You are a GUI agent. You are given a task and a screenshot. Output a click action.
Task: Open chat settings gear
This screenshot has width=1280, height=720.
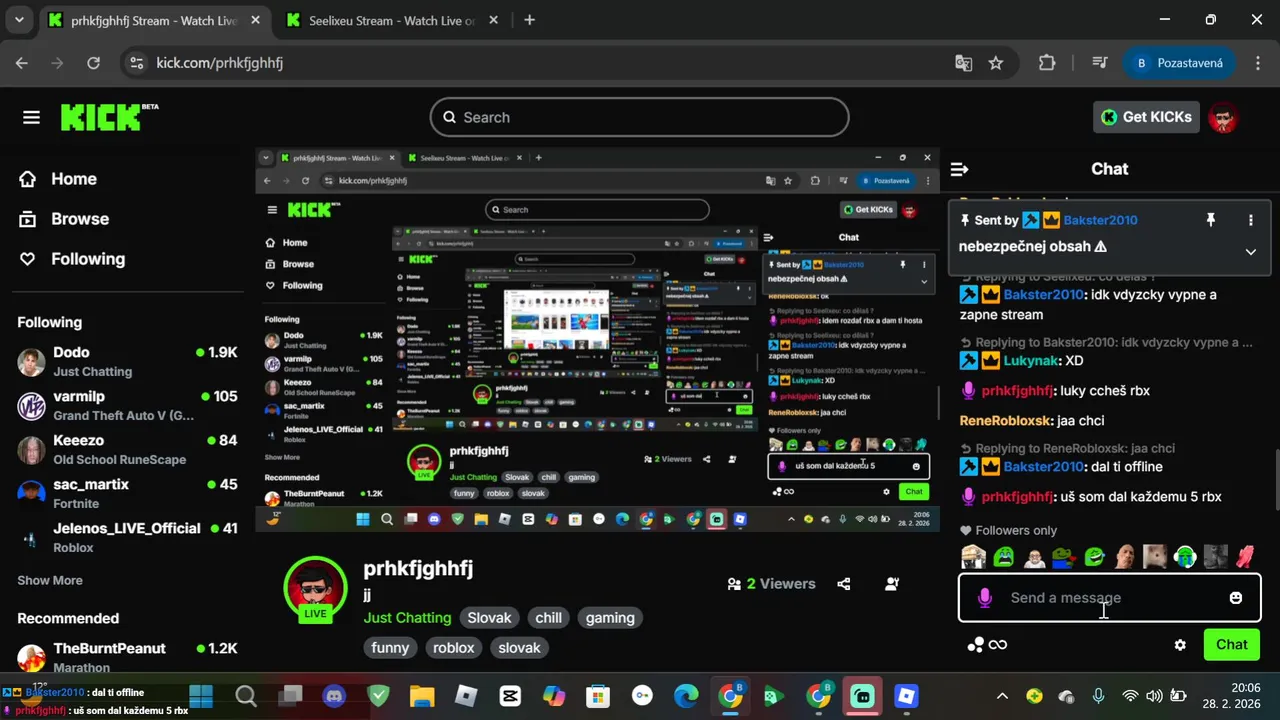click(1180, 645)
